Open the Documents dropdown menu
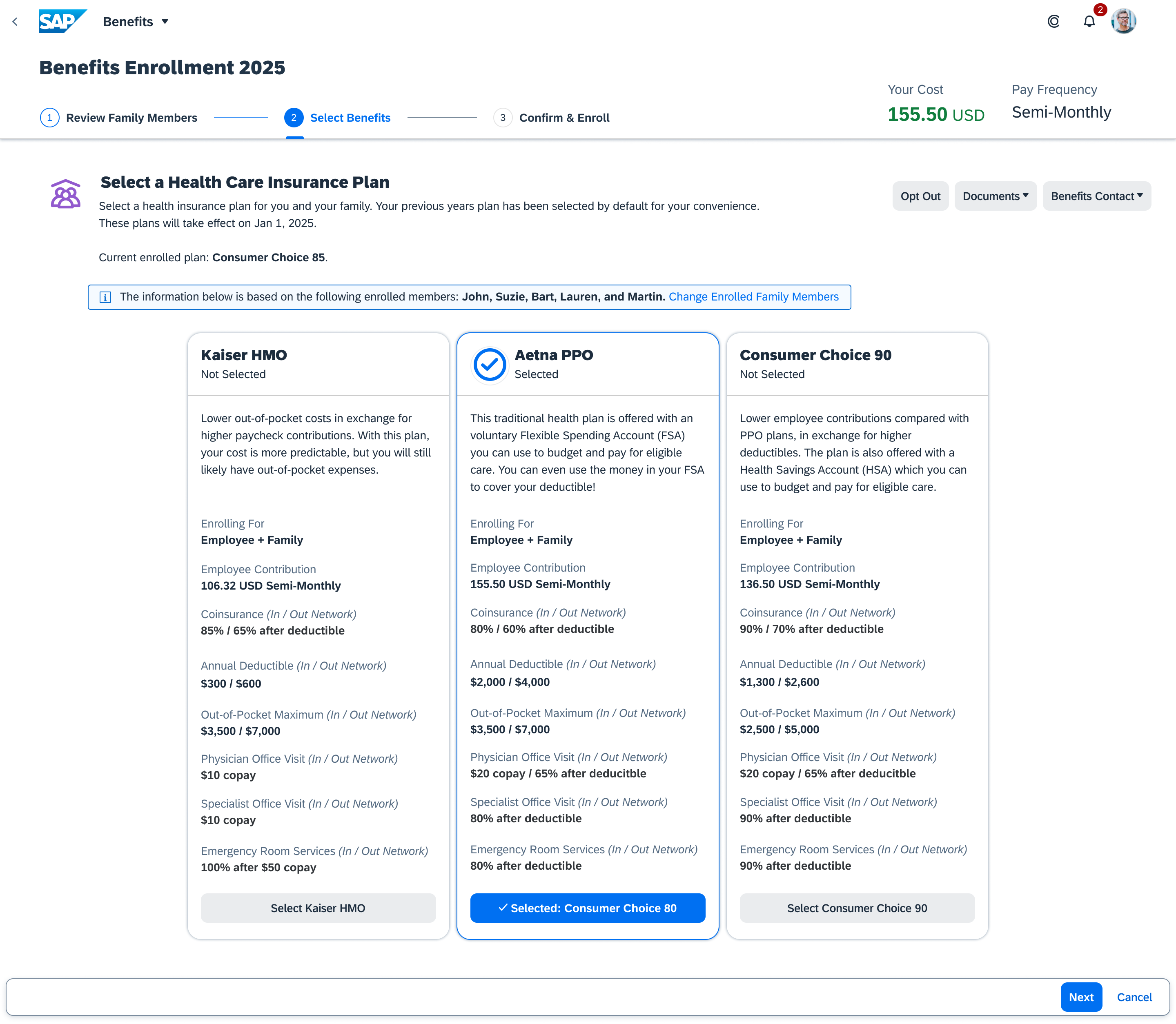Screen dimensions: 1176x1024 coord(995,196)
